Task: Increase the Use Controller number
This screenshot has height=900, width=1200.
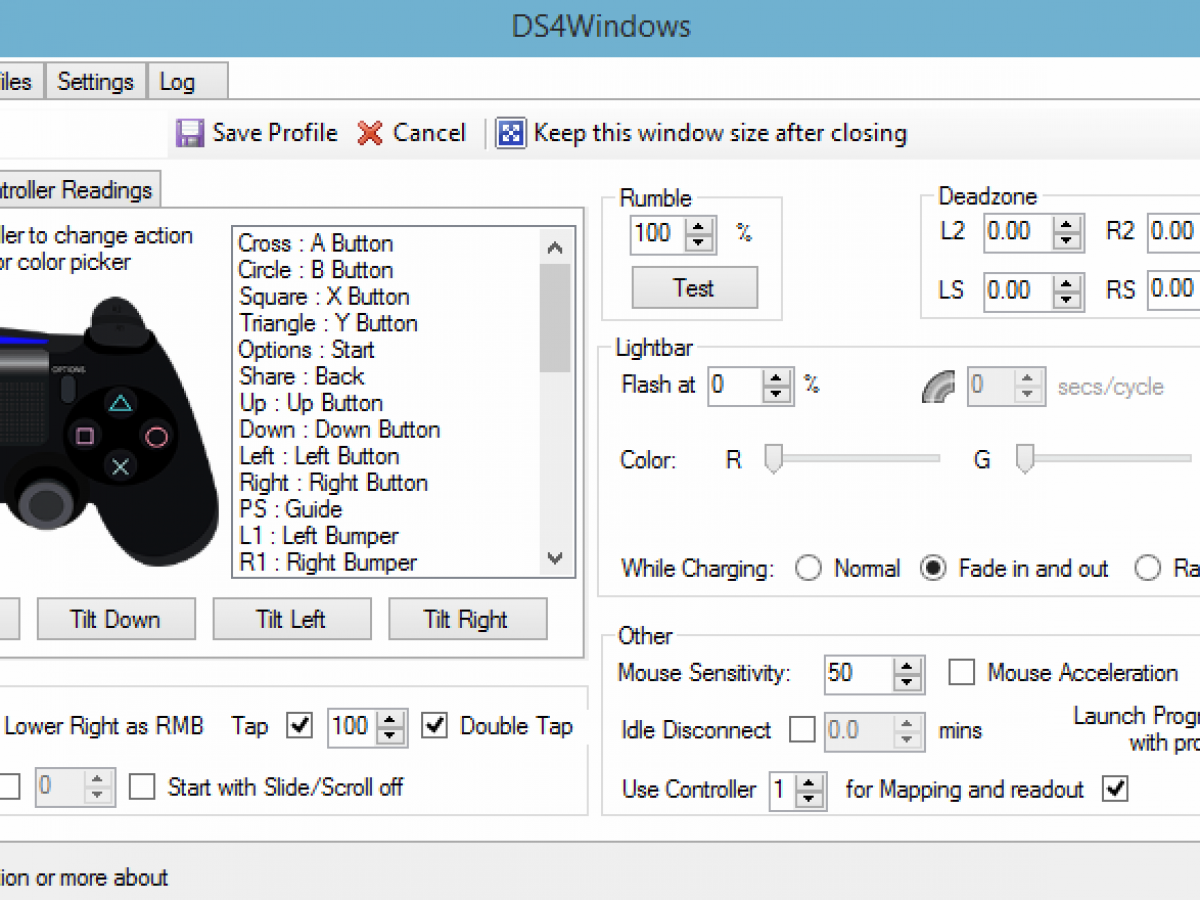Action: click(811, 782)
